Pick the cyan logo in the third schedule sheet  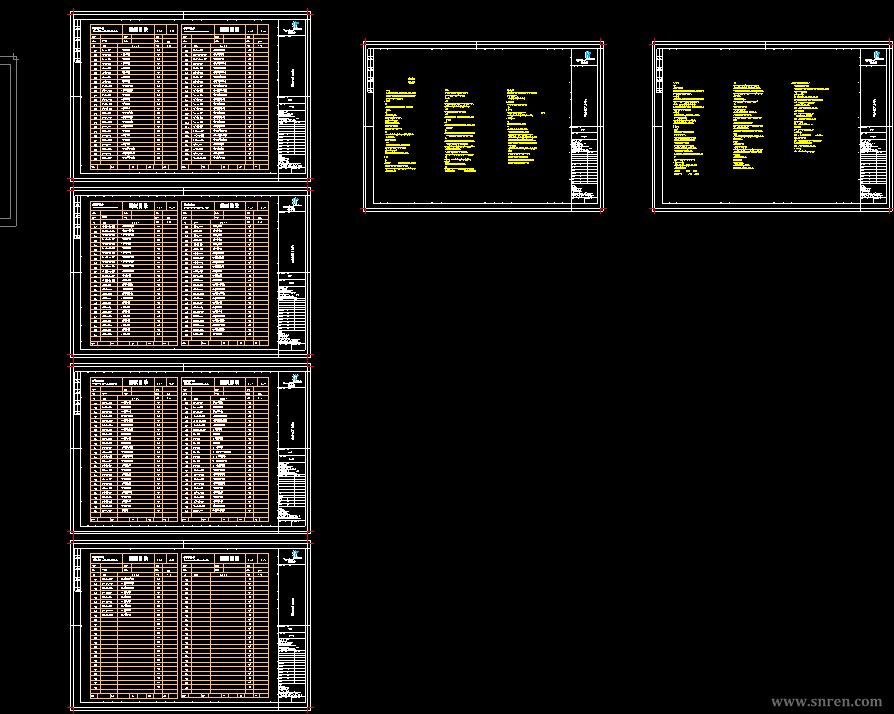295,378
